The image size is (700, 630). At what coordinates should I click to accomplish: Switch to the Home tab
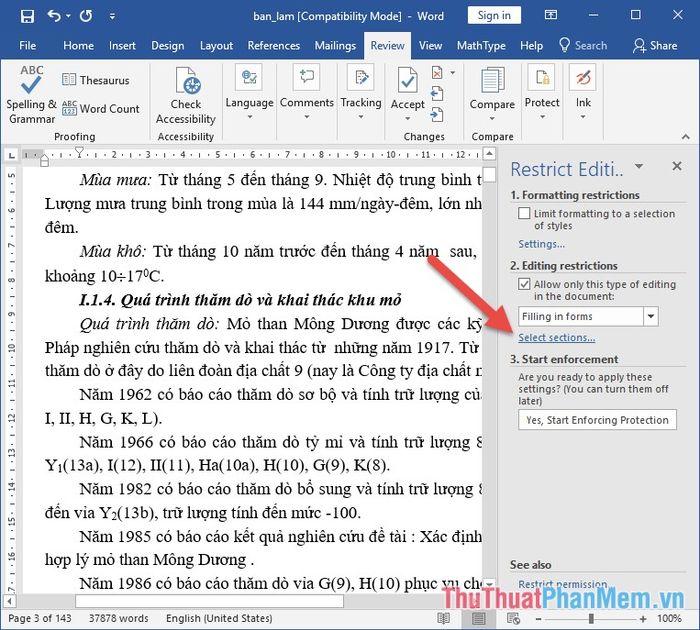[79, 46]
